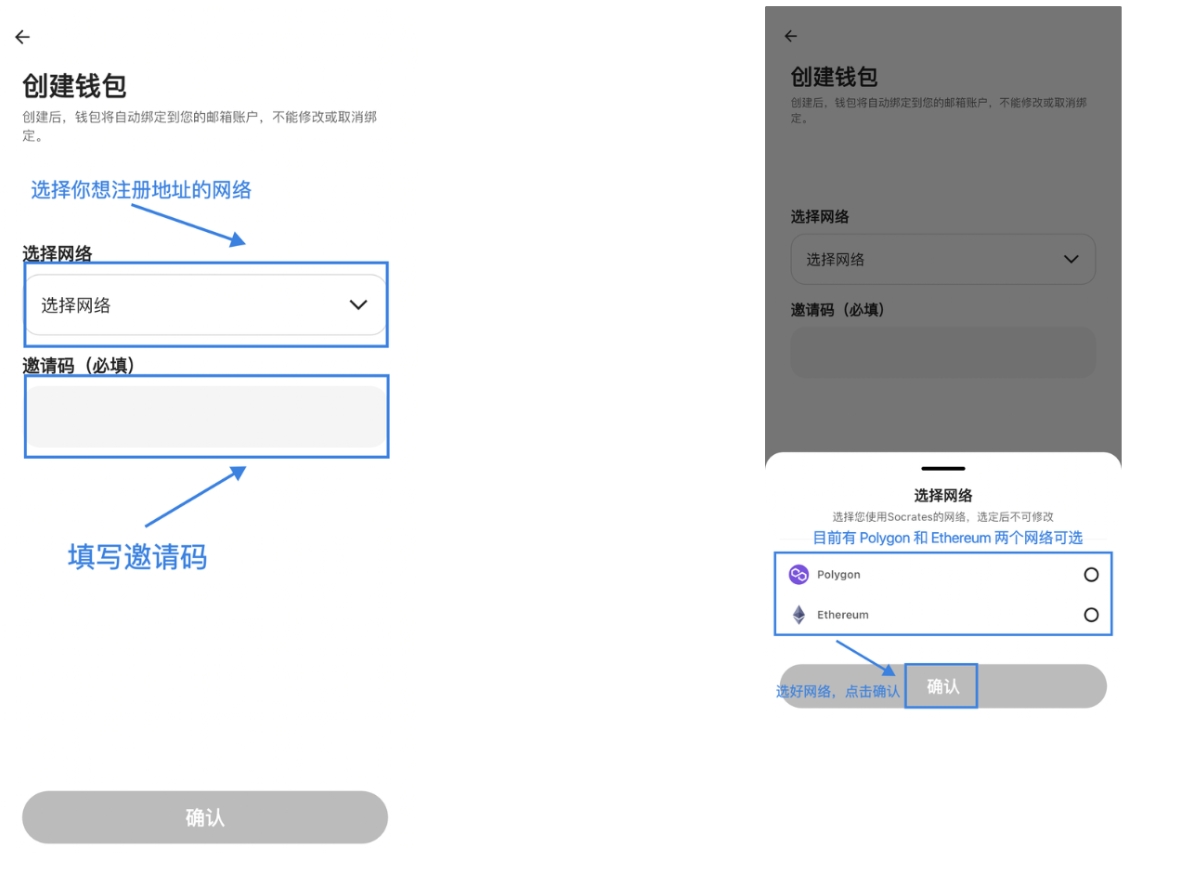Grab the bottom sheet drag handle

pos(943,469)
